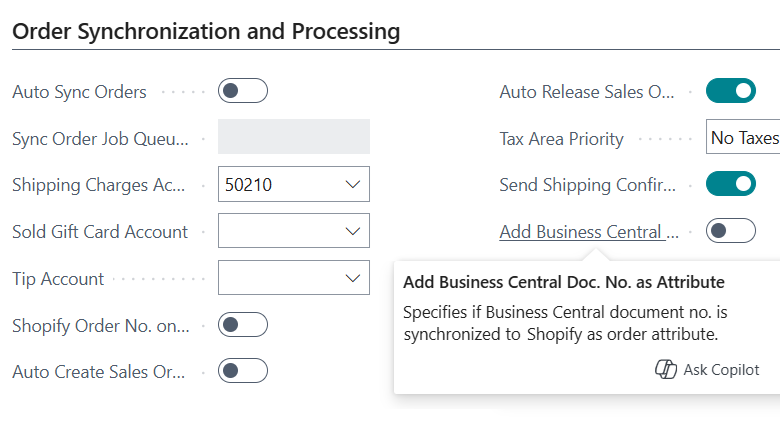This screenshot has width=780, height=440.
Task: Disable the Auto Release Sales Orders toggle
Action: pyautogui.click(x=731, y=92)
